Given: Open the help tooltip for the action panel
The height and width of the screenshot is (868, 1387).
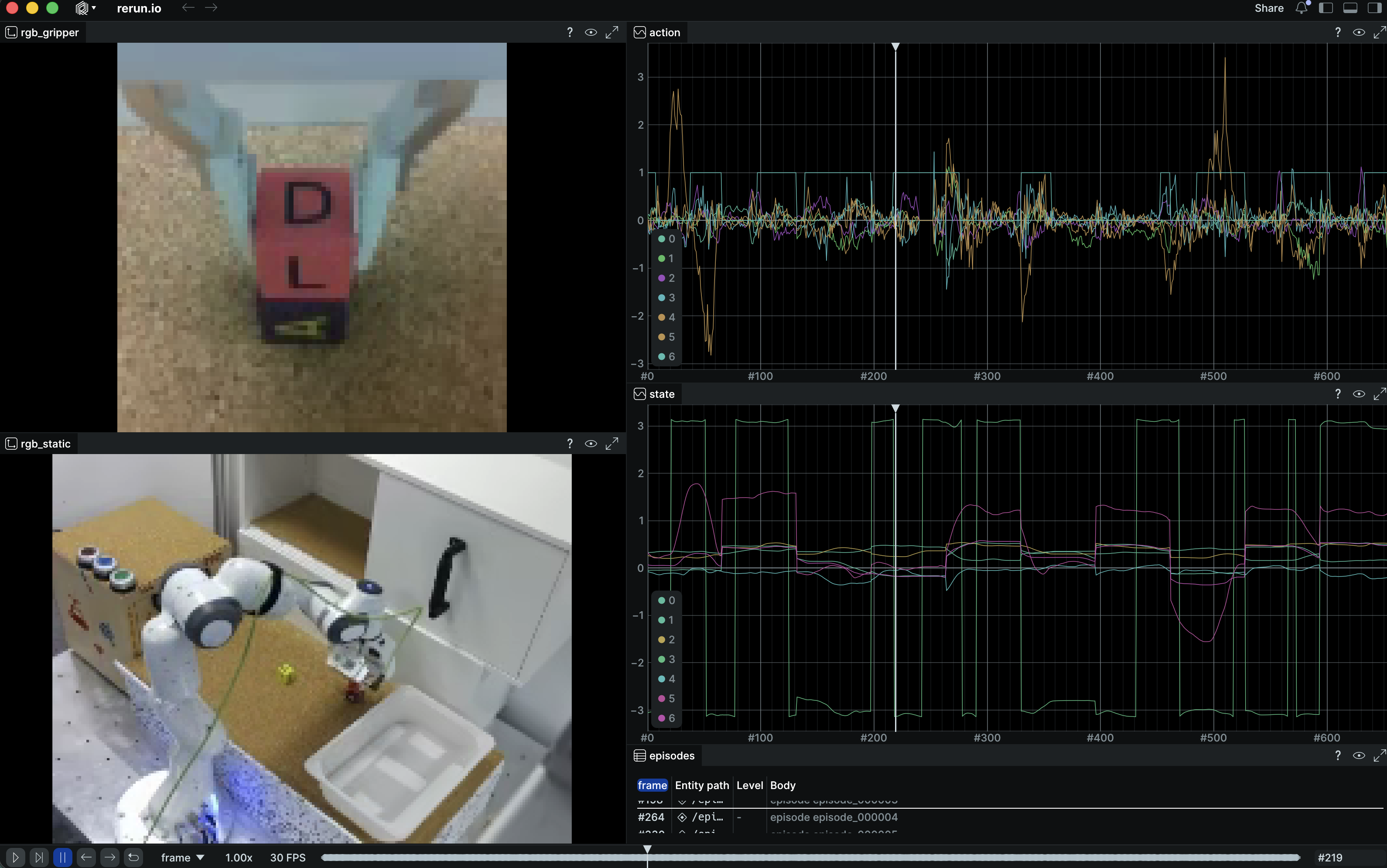Looking at the screenshot, I should coord(1338,32).
